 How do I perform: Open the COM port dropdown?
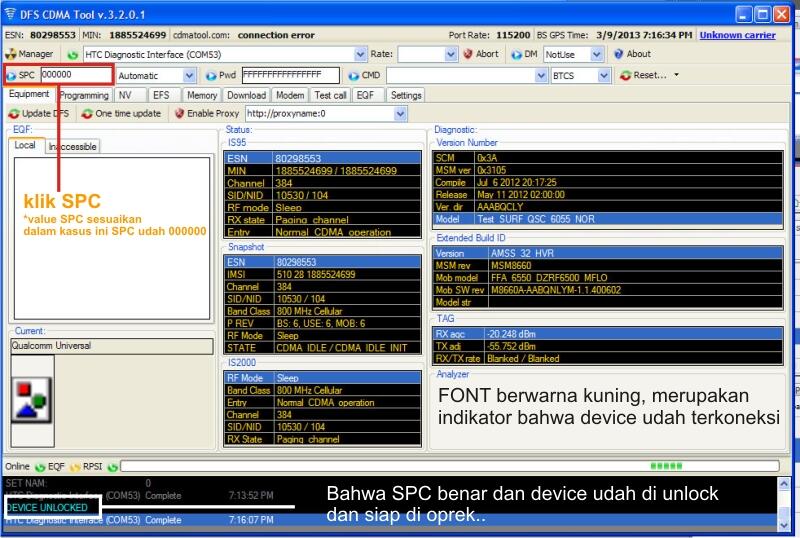point(360,55)
